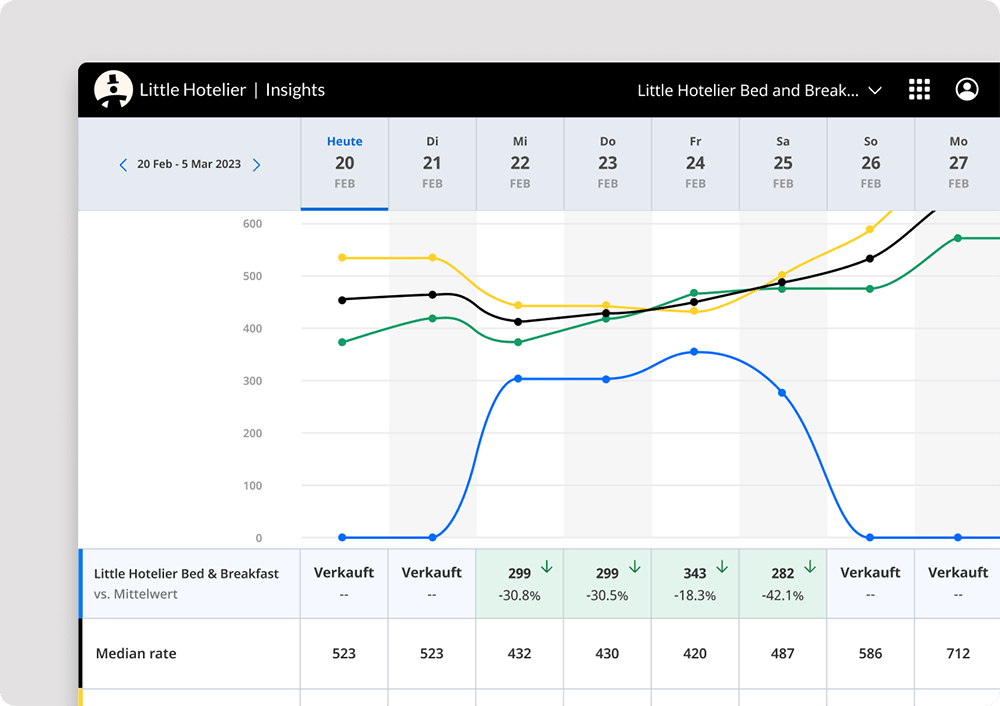The image size is (1000, 706).
Task: Open the user account profile icon
Action: [966, 90]
